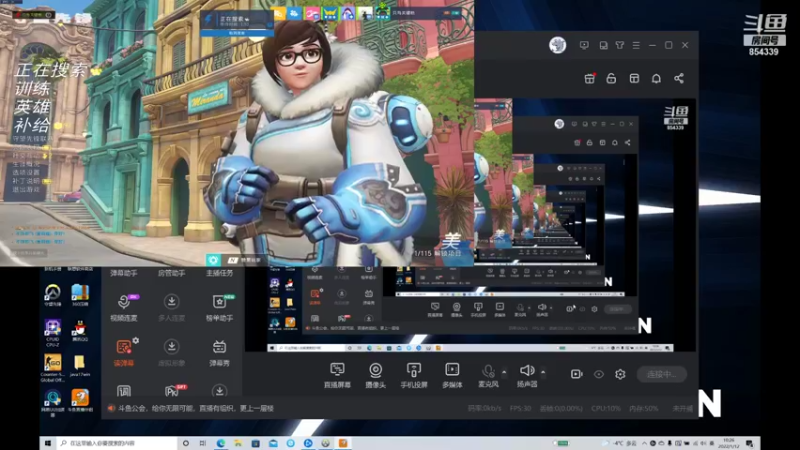Open the Phone Screen Cast (手机投屏) source

coord(414,375)
